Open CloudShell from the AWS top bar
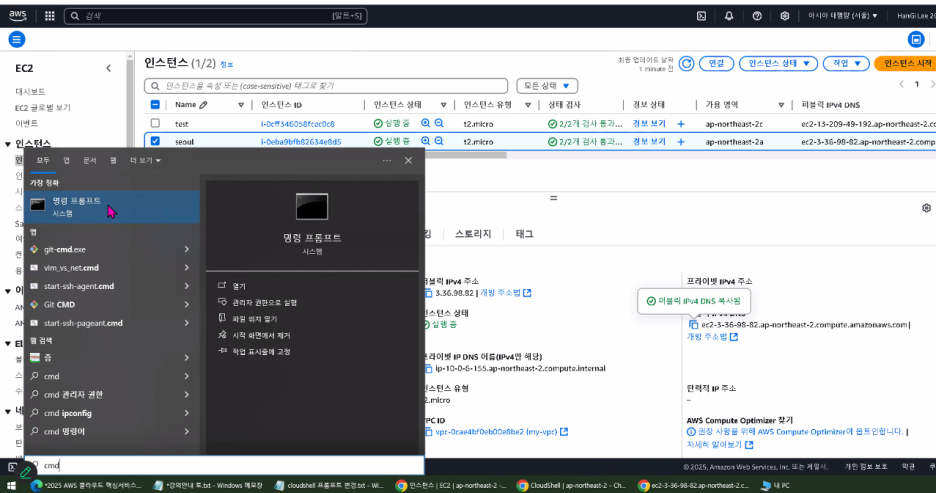The width and height of the screenshot is (936, 493). point(701,16)
